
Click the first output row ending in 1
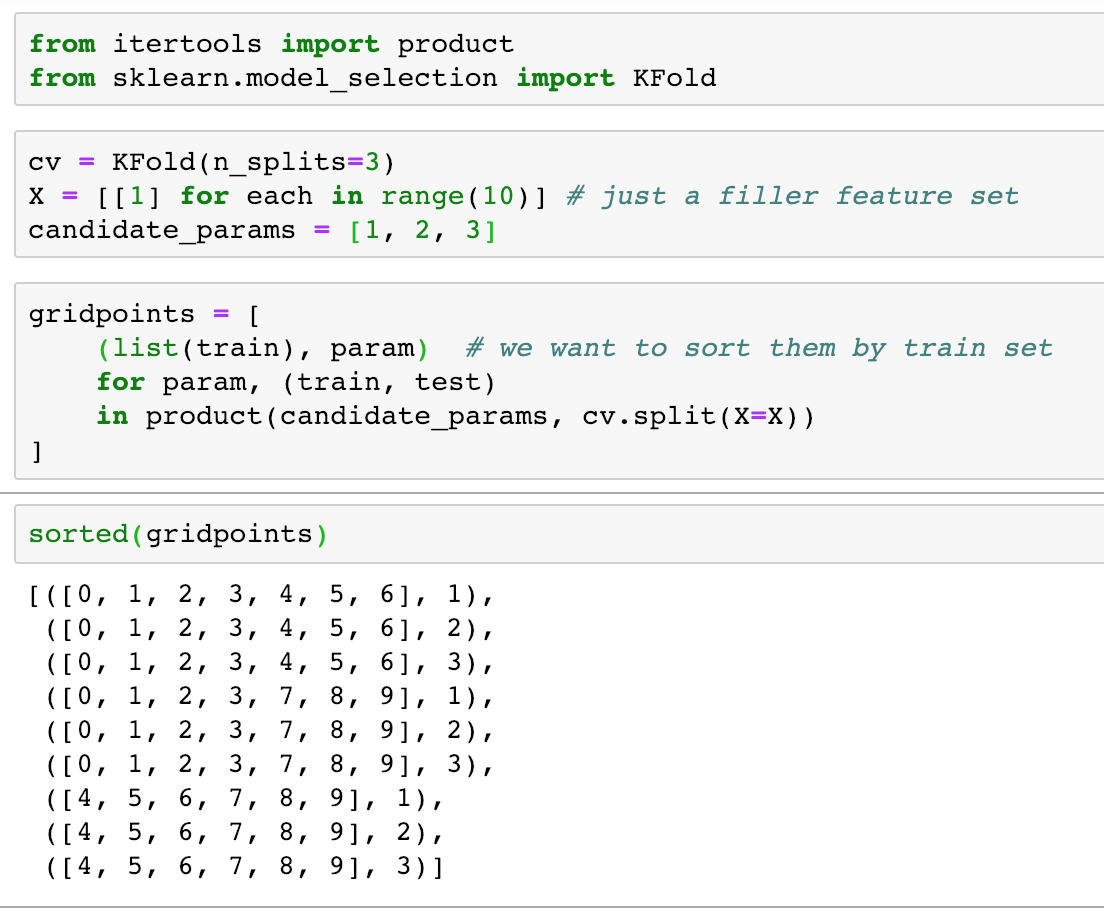pos(262,598)
